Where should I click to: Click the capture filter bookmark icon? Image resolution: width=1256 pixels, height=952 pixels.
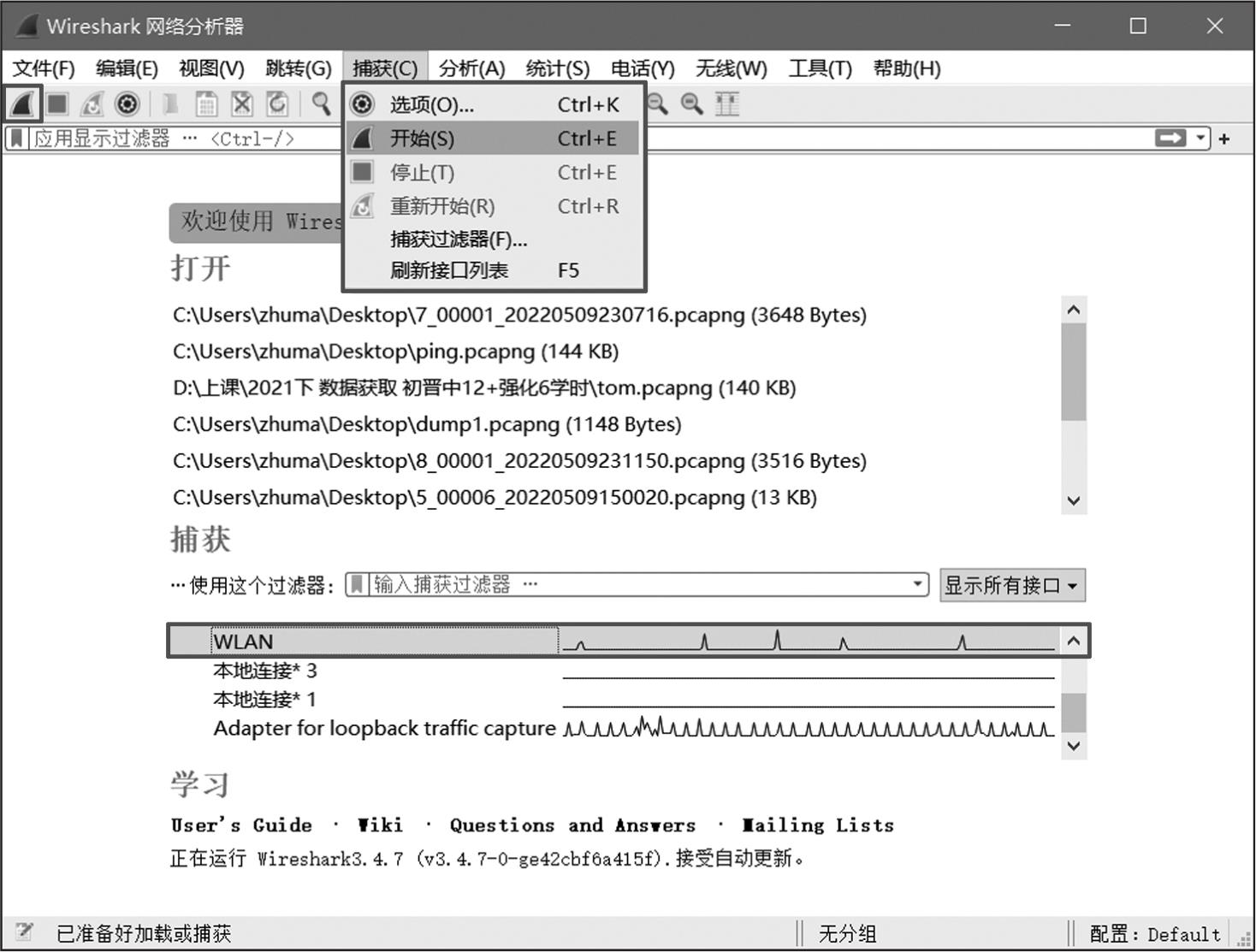(x=357, y=585)
